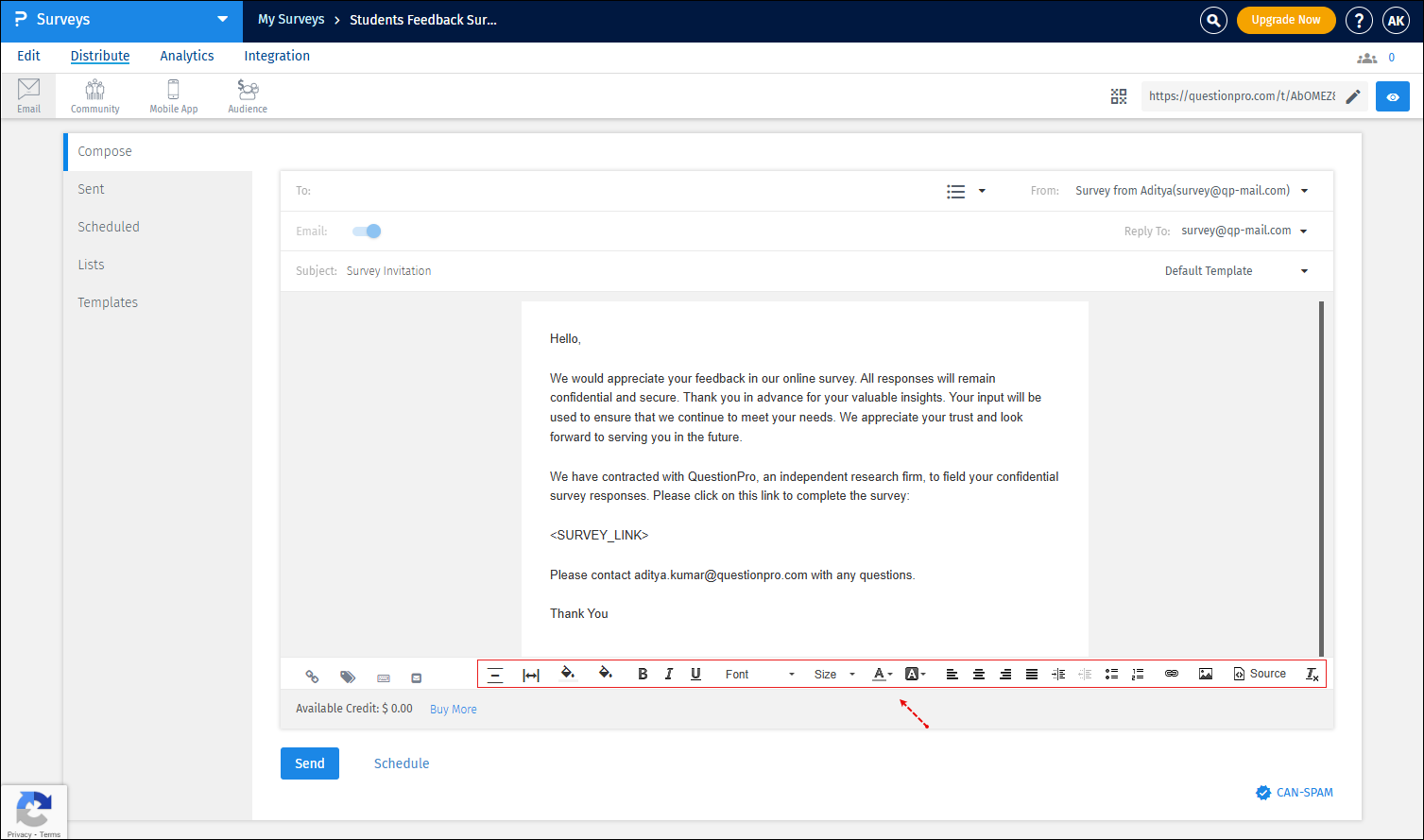Image resolution: width=1424 pixels, height=840 pixels.
Task: Click the Send button
Action: point(309,763)
